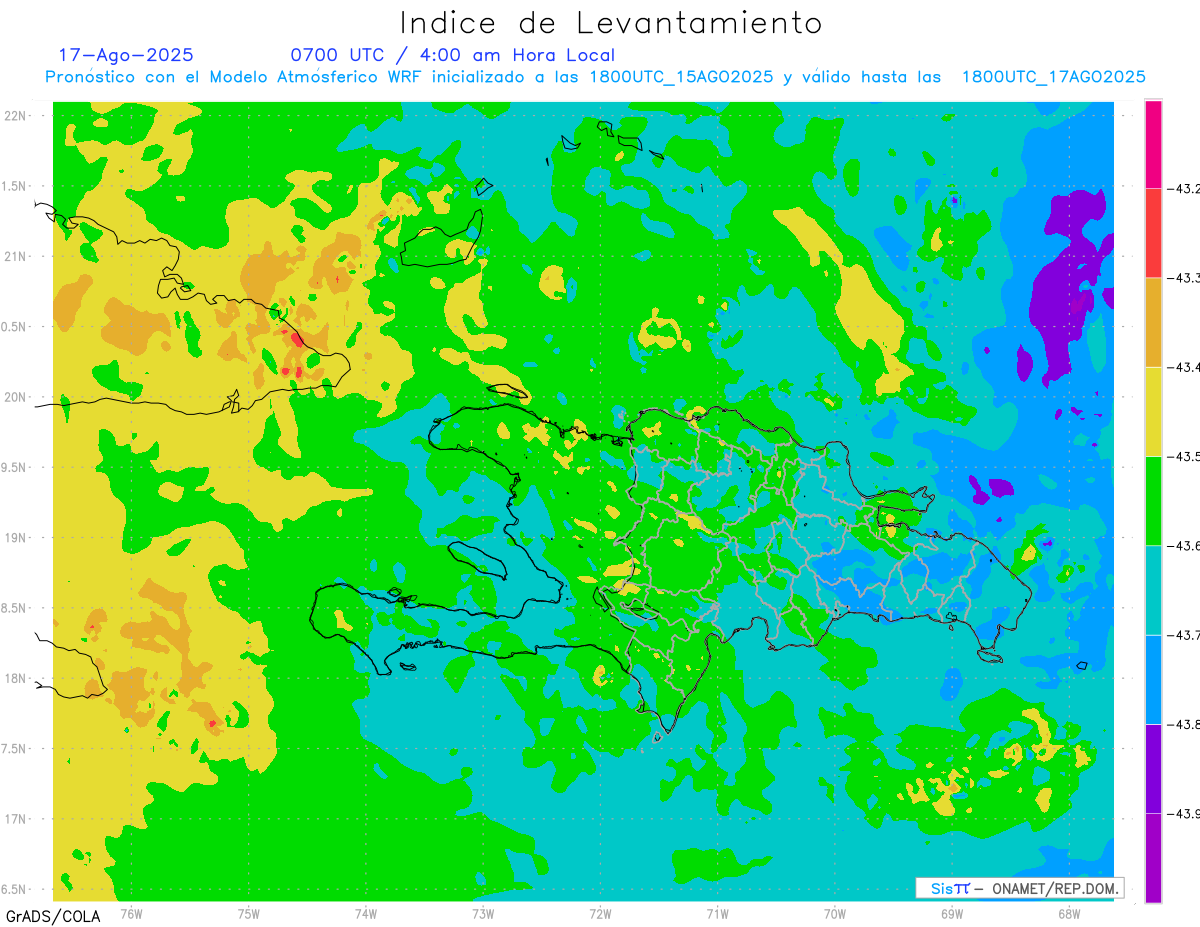Click the title "Indice de Levantamiento"
This screenshot has width=1200, height=927.
pyautogui.click(x=611, y=23)
